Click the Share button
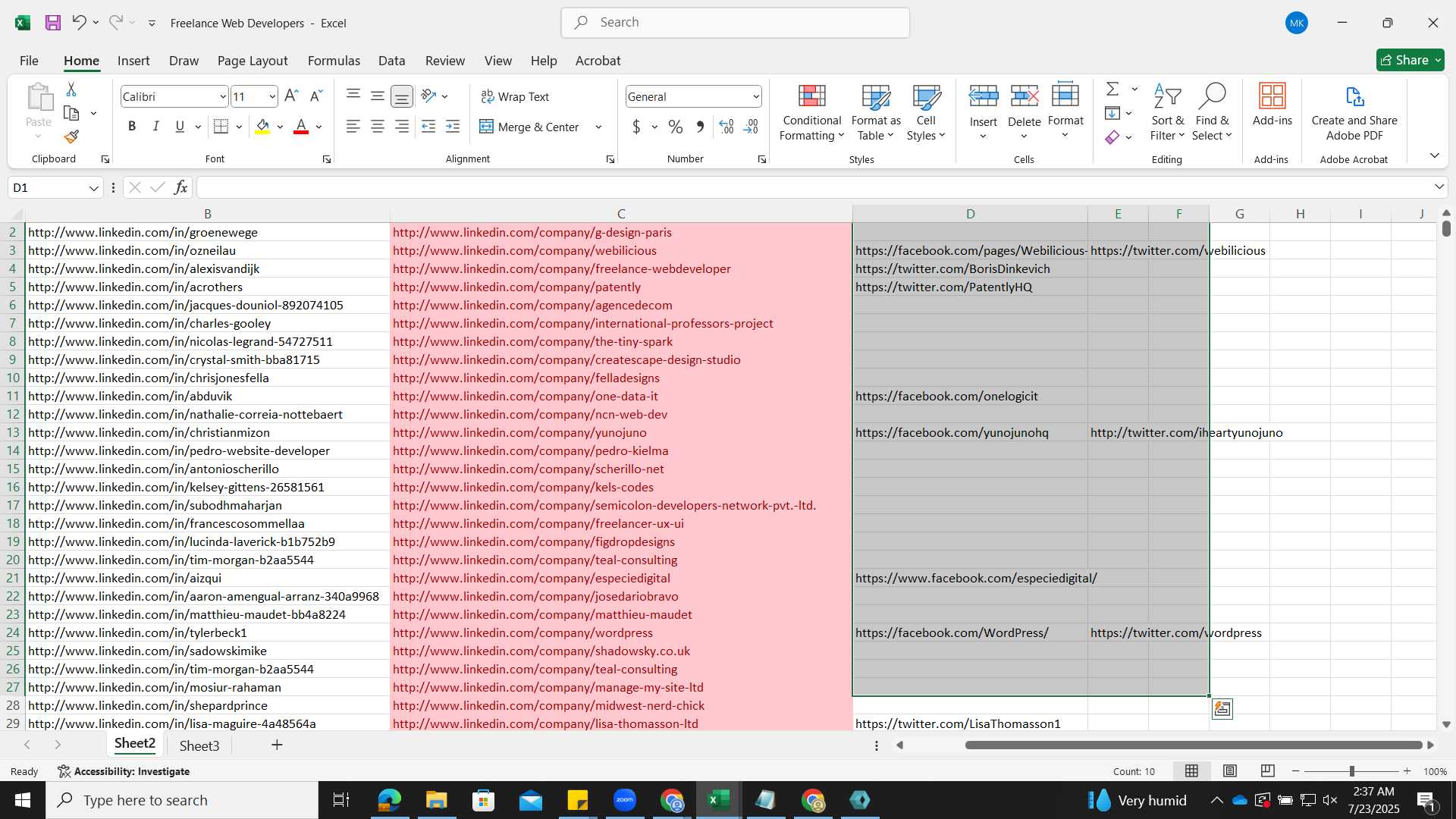This screenshot has height=819, width=1456. (x=1410, y=60)
